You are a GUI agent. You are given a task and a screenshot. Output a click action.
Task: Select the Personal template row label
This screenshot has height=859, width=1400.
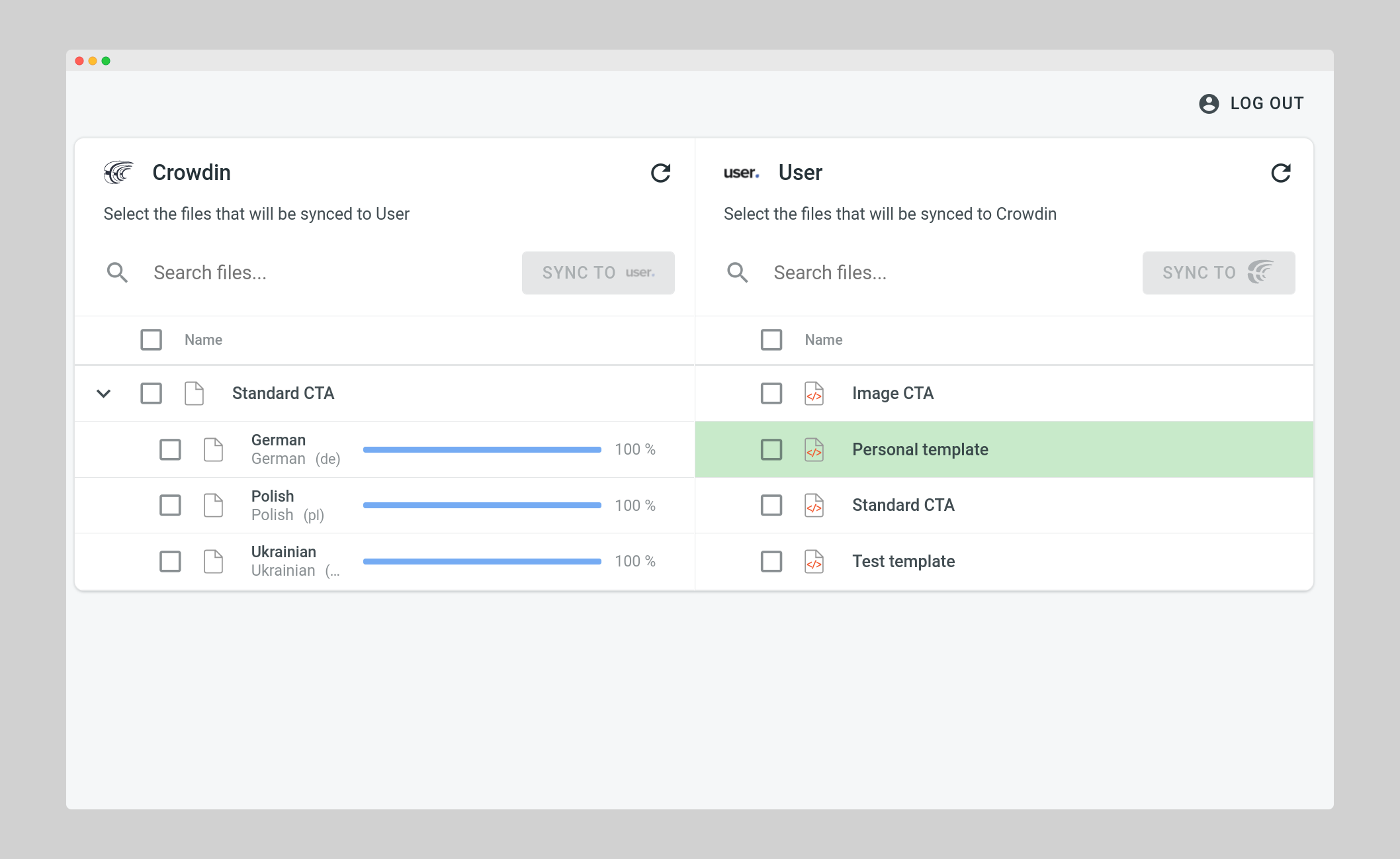pos(920,449)
